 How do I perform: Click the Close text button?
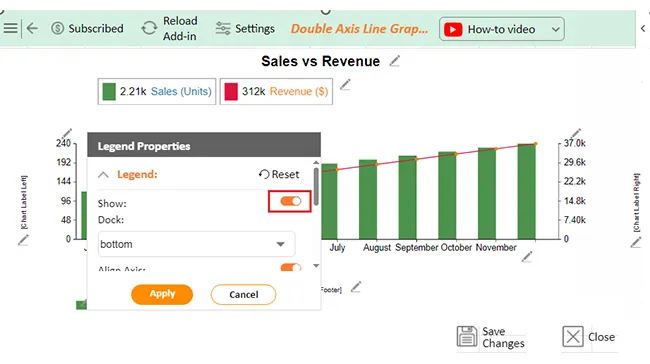pos(601,337)
